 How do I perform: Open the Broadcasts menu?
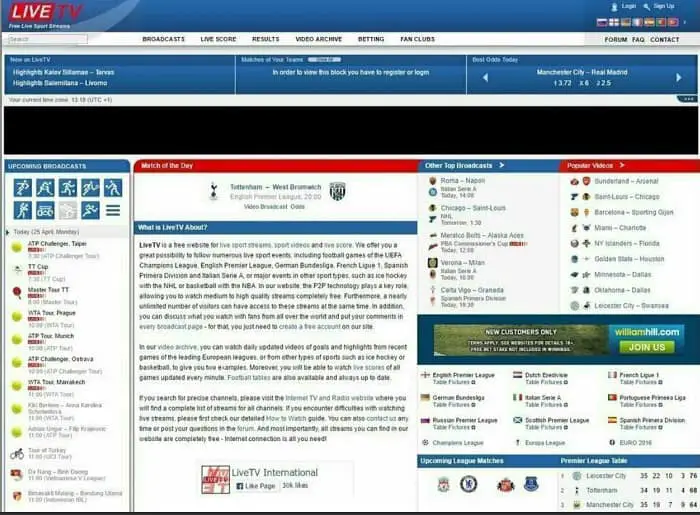(163, 39)
